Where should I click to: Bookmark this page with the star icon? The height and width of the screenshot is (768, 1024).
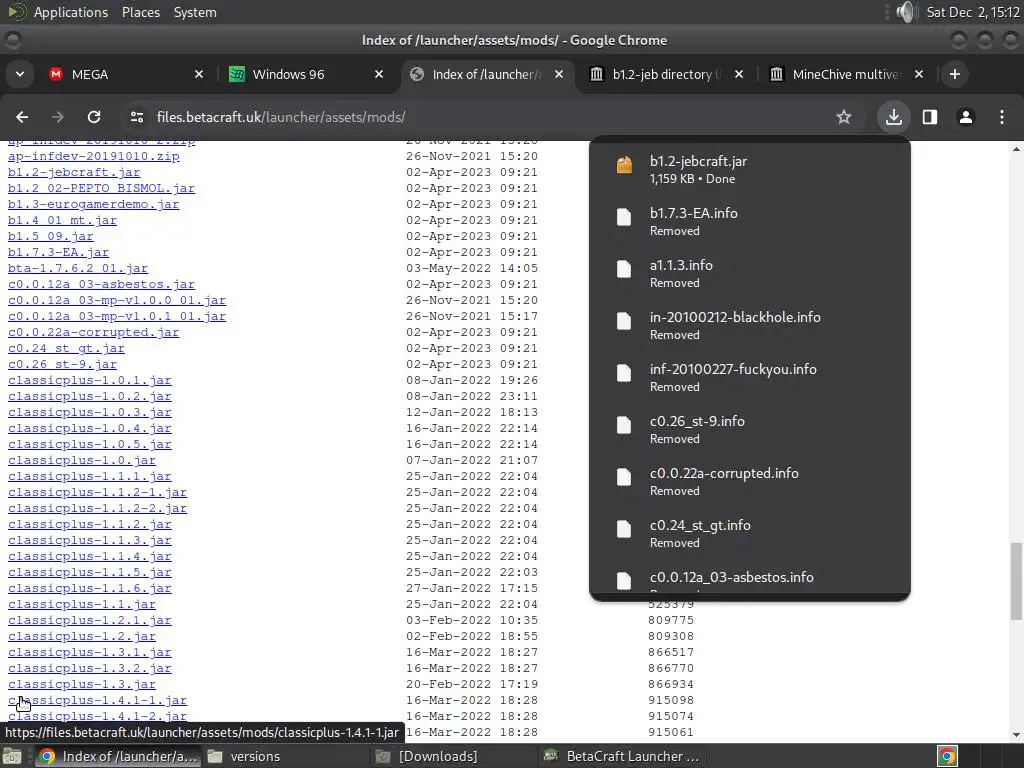(844, 117)
